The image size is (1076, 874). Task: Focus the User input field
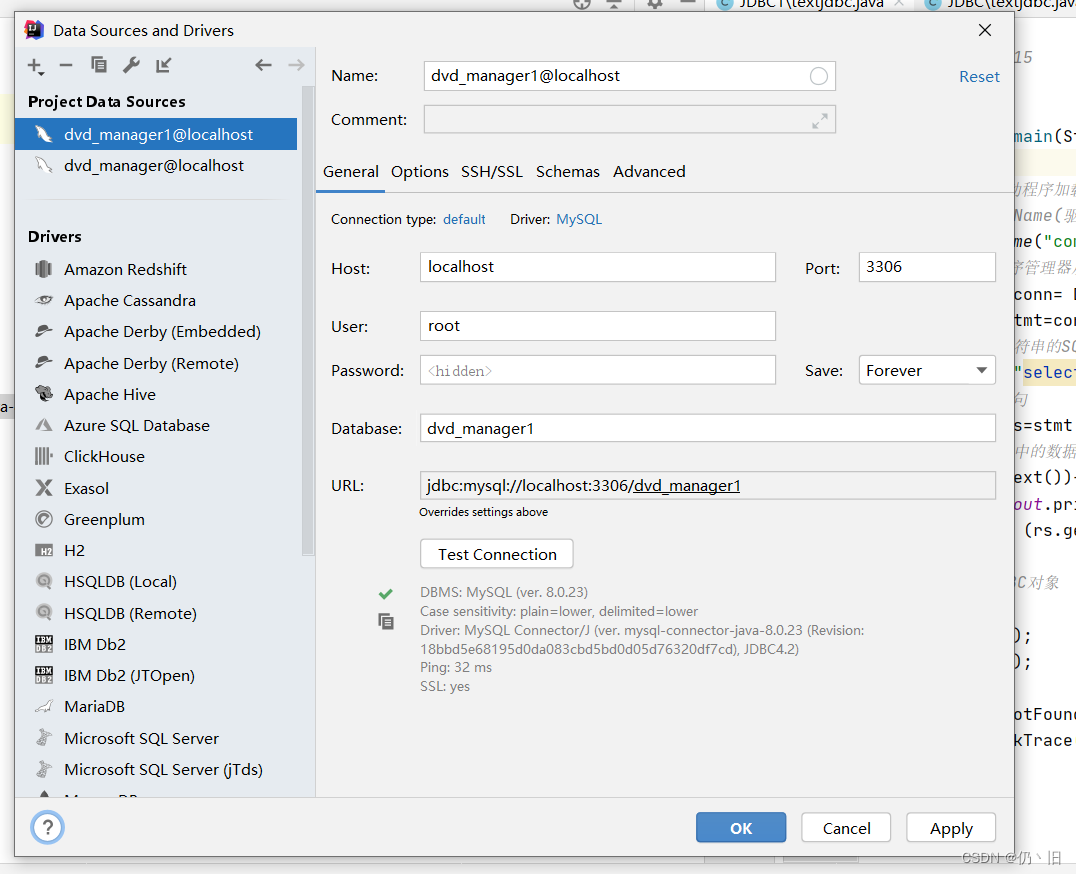598,326
